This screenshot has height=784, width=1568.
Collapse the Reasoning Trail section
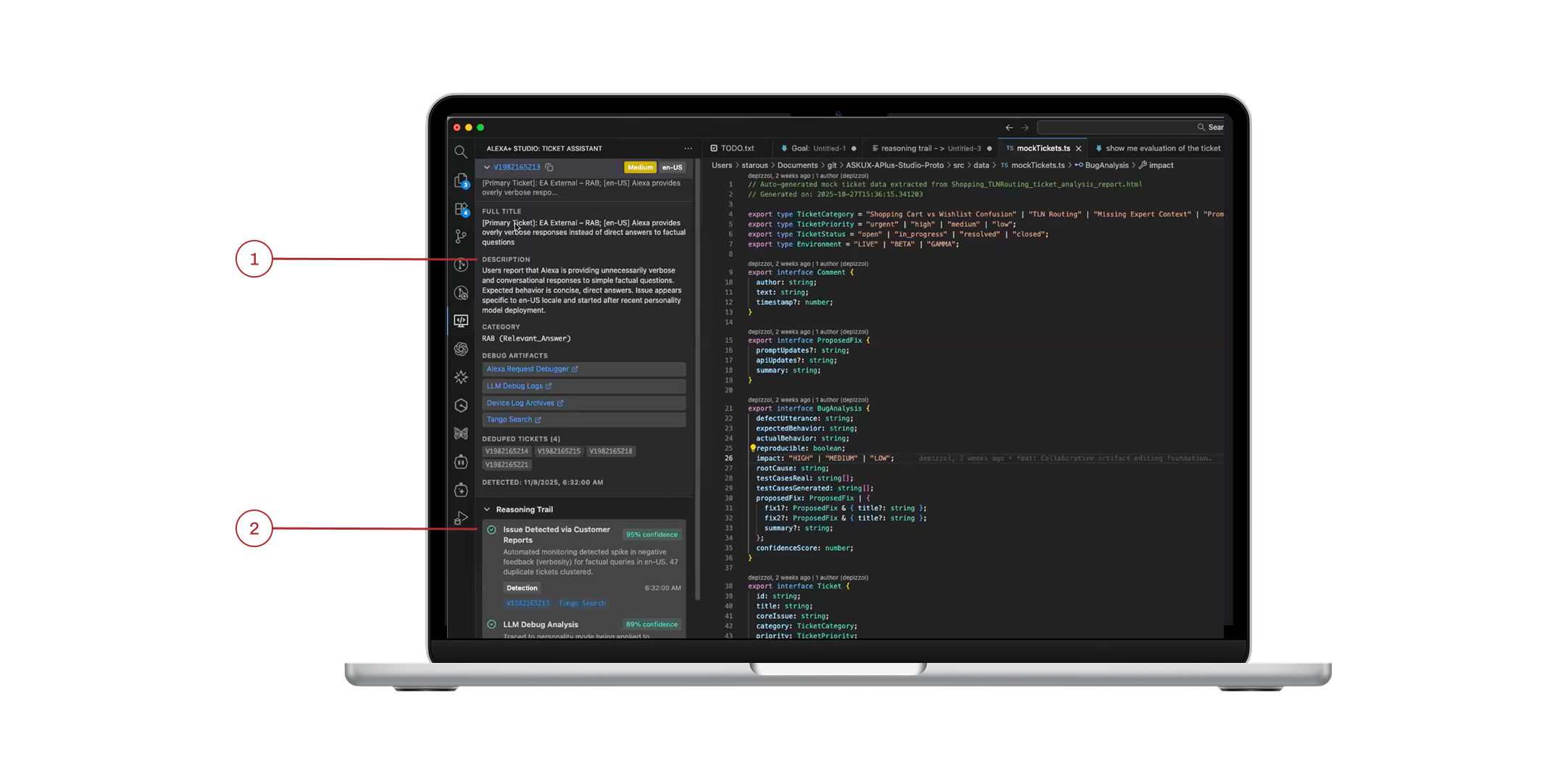tap(487, 509)
